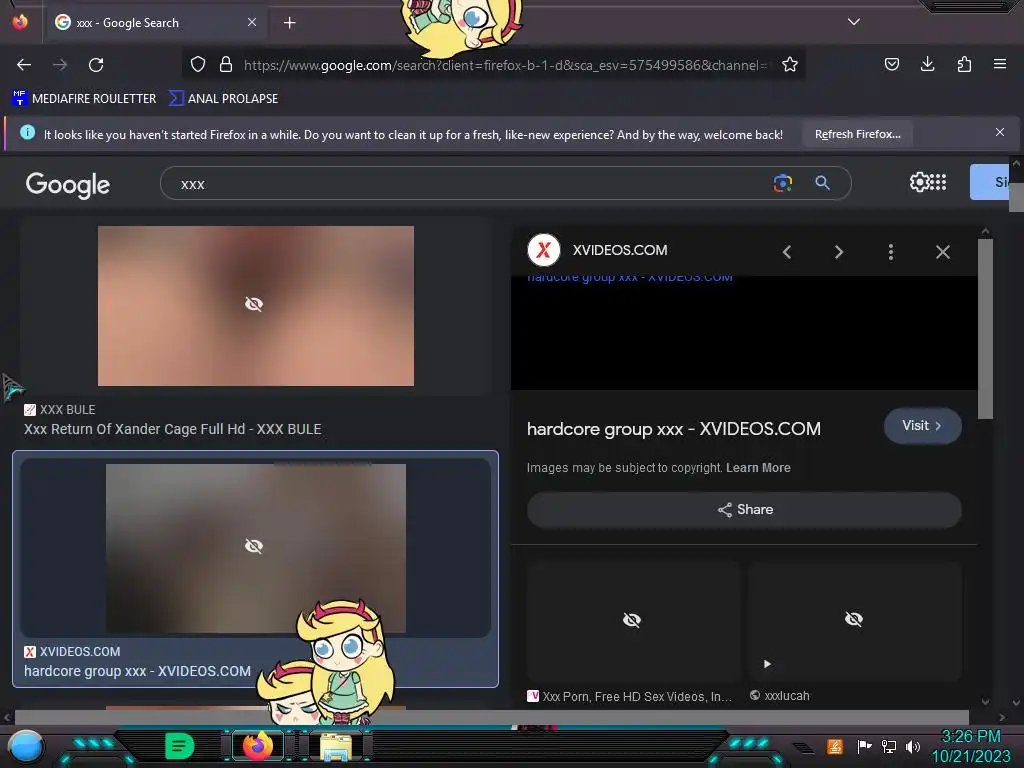The image size is (1024, 768).
Task: Open a new tab with the plus button
Action: [x=289, y=23]
